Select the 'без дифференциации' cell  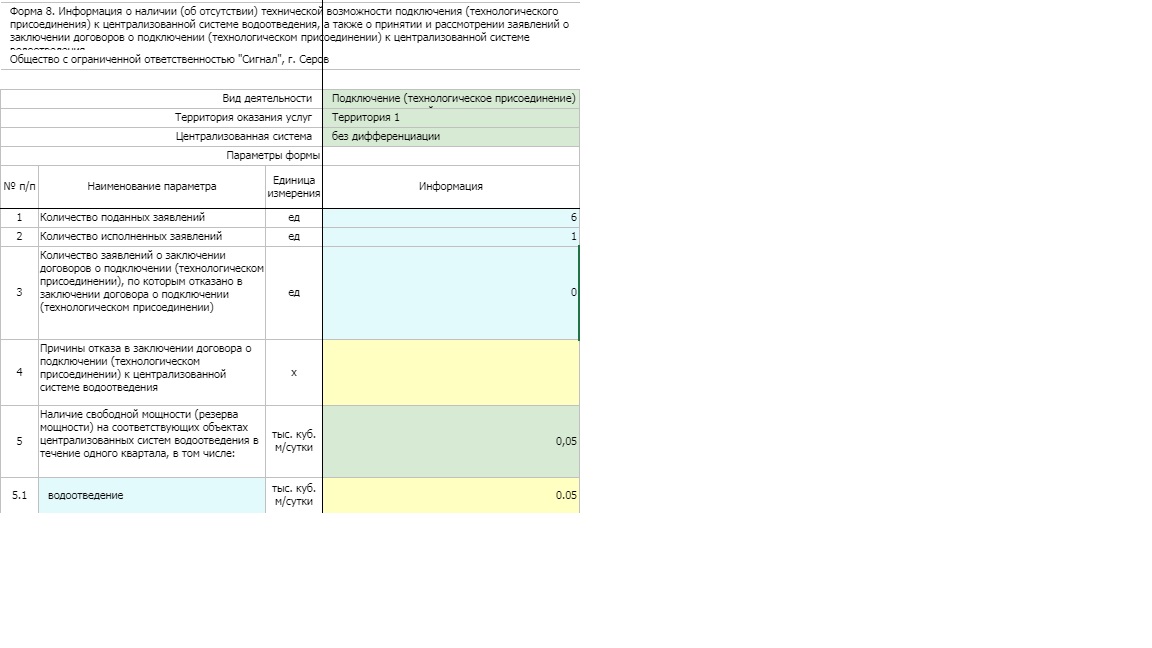pyautogui.click(x=450, y=137)
